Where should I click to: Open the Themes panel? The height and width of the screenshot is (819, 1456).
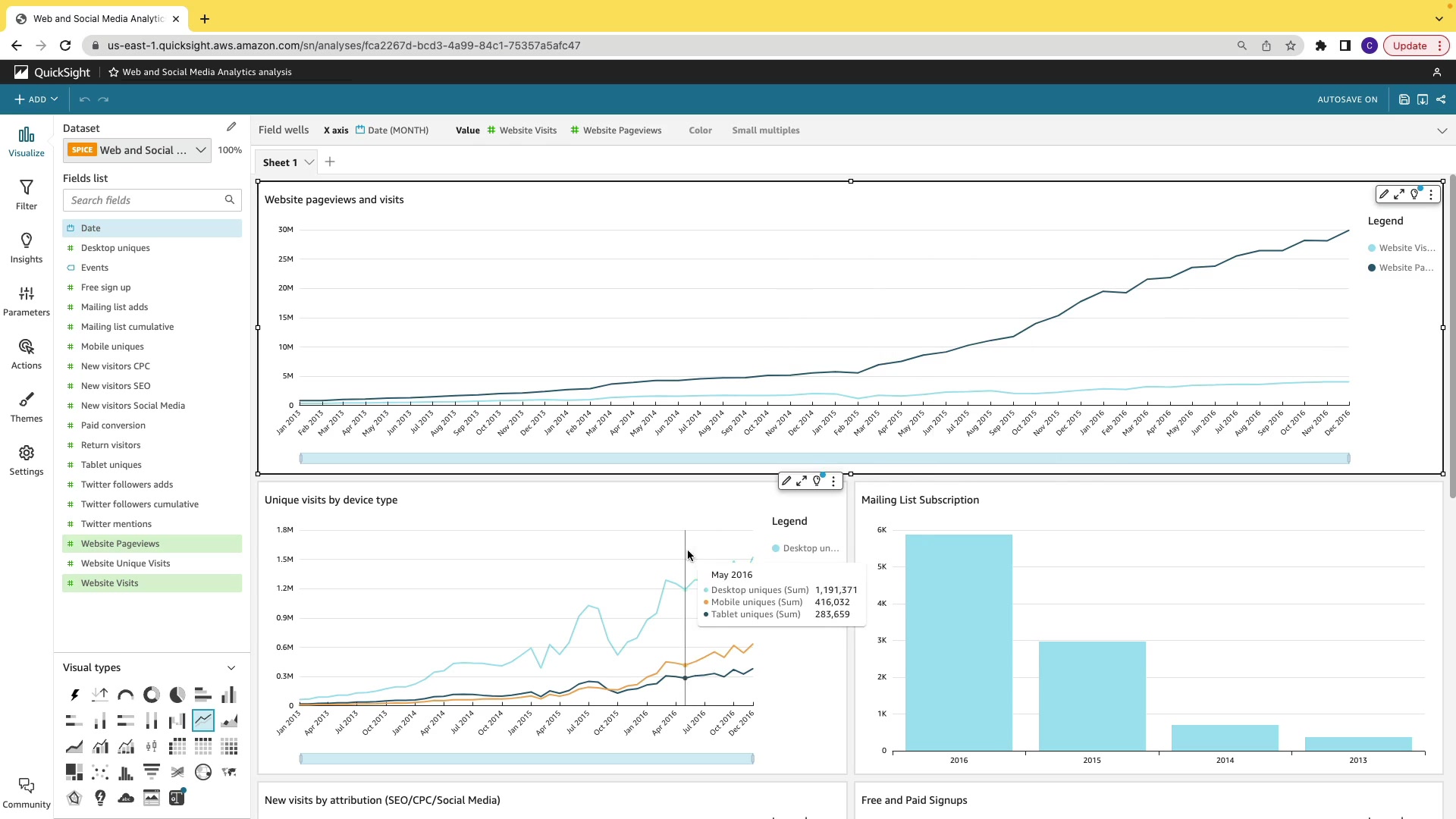click(x=27, y=406)
